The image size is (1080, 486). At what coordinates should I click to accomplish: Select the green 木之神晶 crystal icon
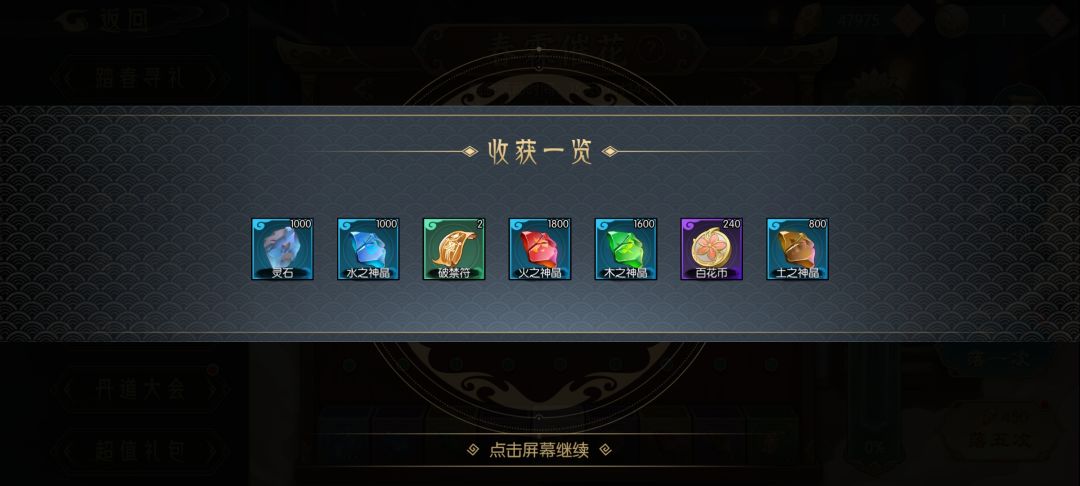coord(626,249)
